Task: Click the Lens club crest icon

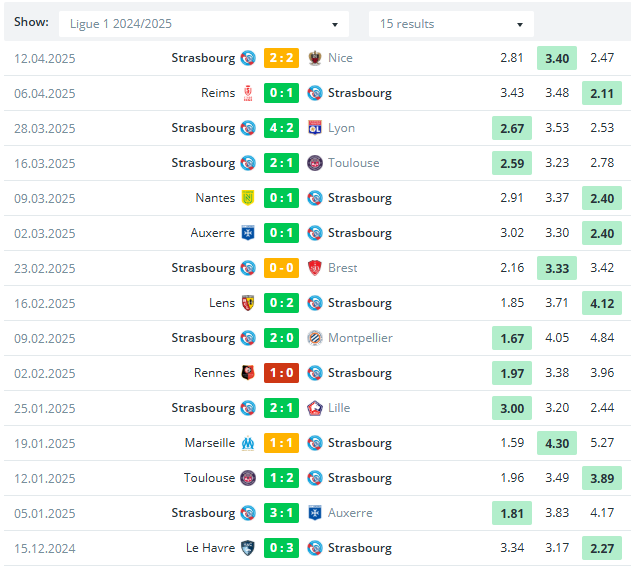Action: [248, 303]
